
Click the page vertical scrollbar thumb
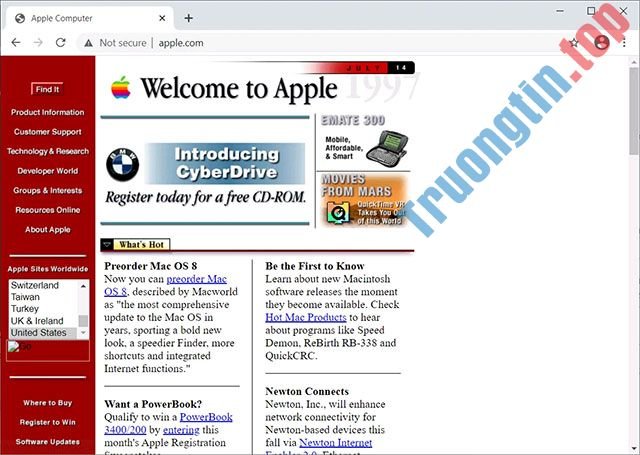tap(634, 110)
